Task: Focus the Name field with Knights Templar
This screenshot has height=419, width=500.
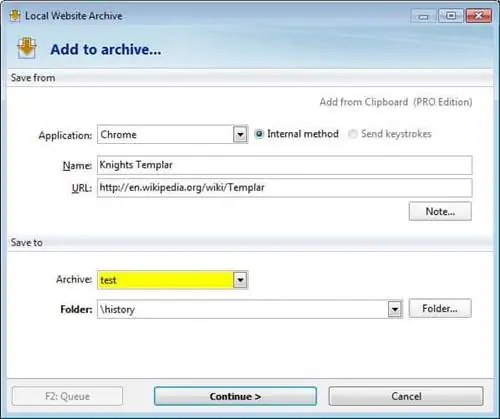Action: click(x=285, y=165)
